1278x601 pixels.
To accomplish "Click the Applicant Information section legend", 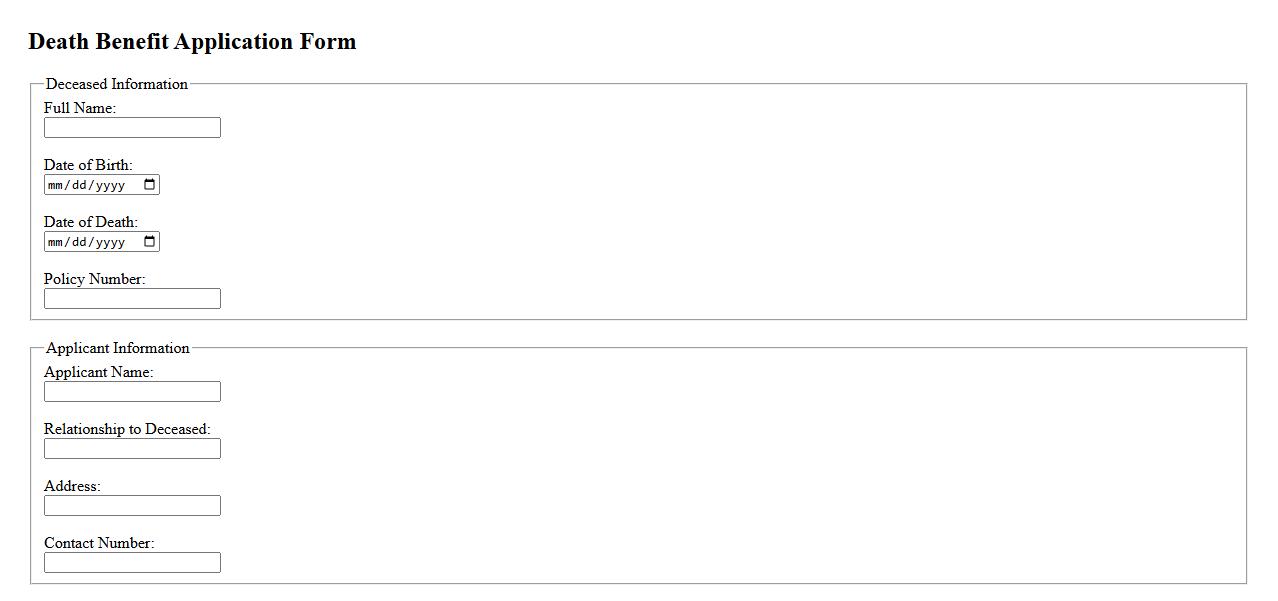I will 118,348.
